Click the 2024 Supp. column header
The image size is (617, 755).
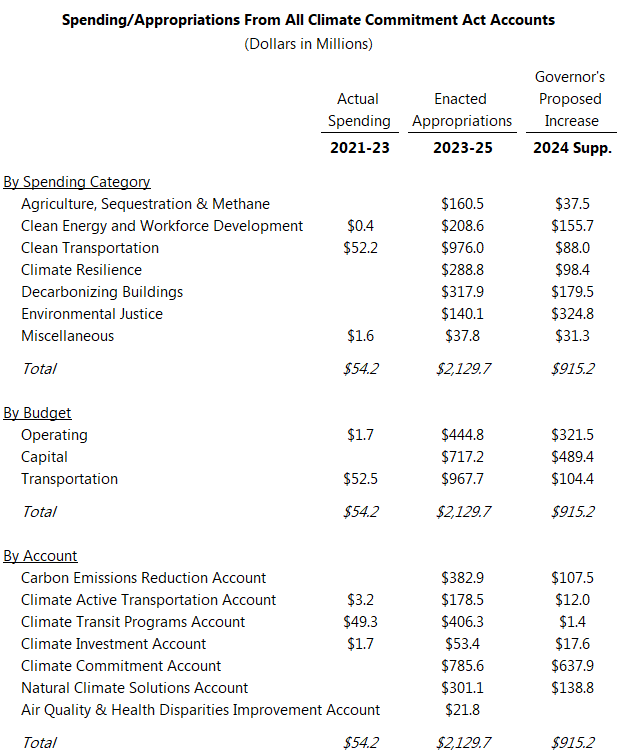tap(571, 148)
